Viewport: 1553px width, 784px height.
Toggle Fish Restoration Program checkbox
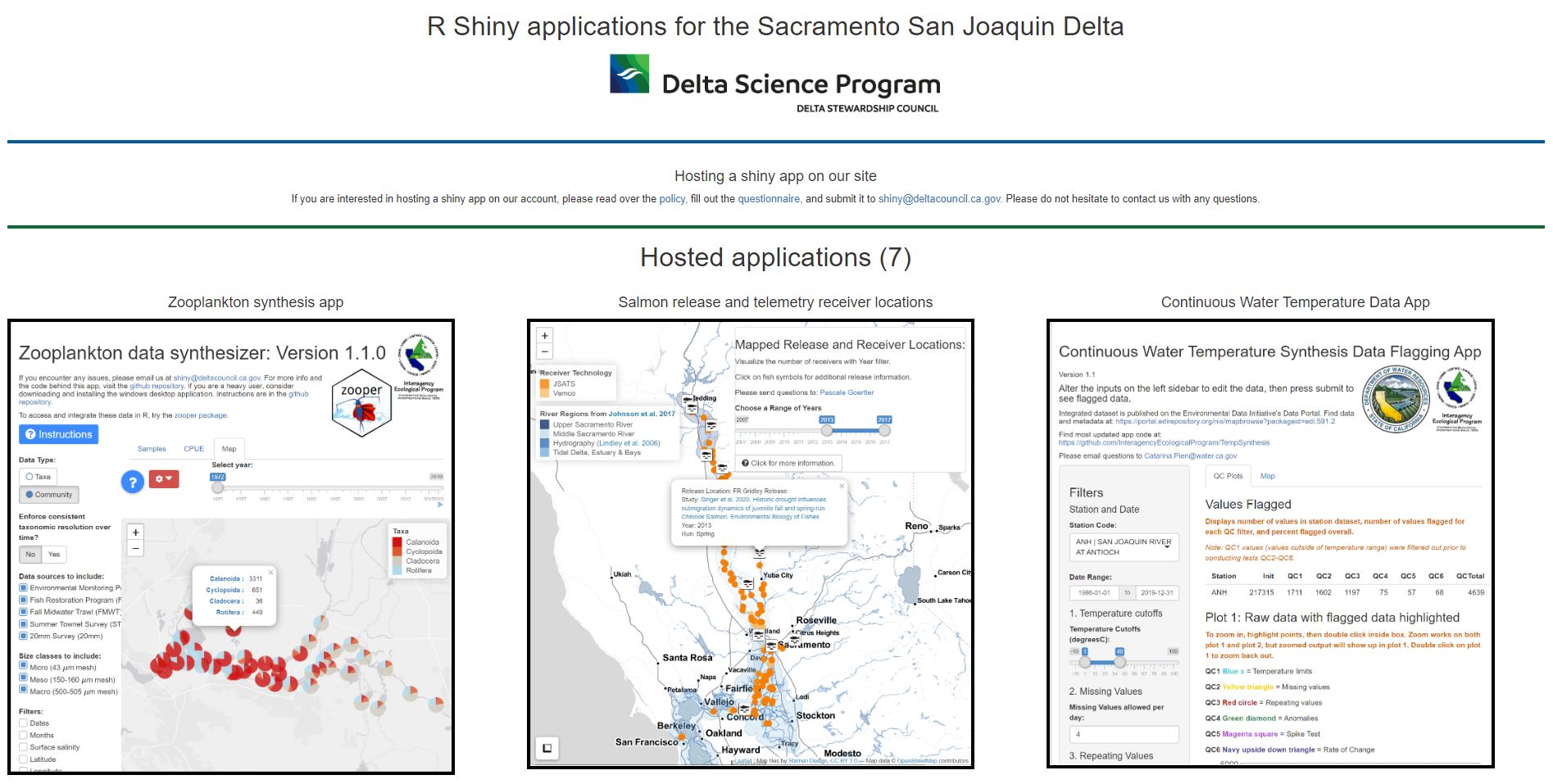pos(24,600)
